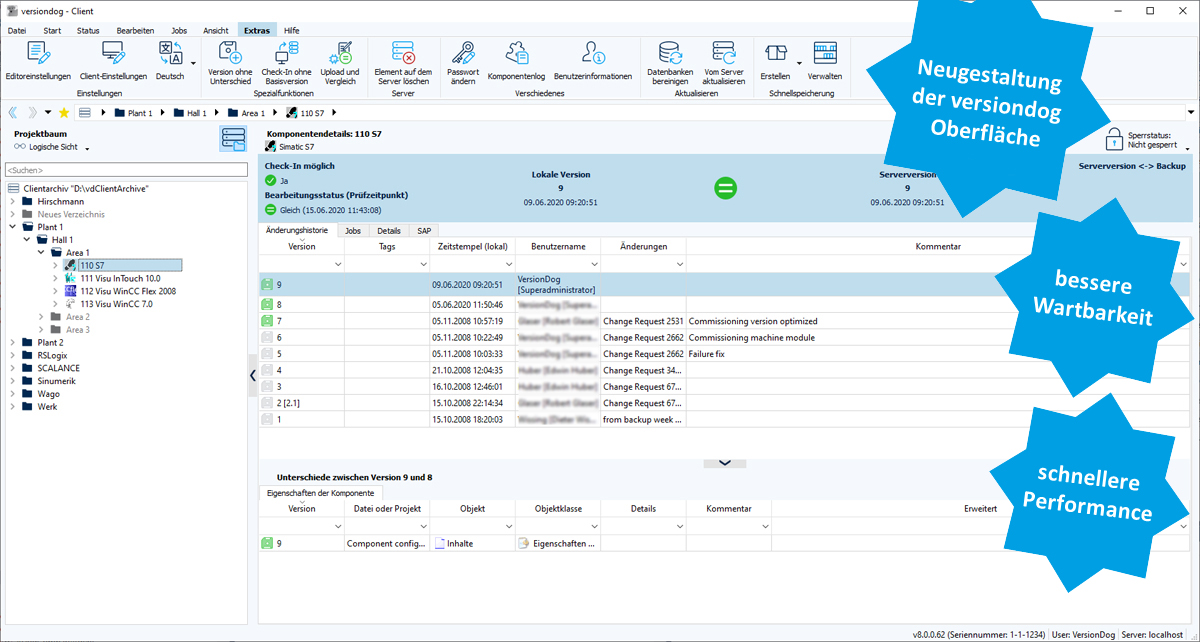1200x642 pixels.
Task: Collapse the differences panel chevron
Action: [725, 463]
